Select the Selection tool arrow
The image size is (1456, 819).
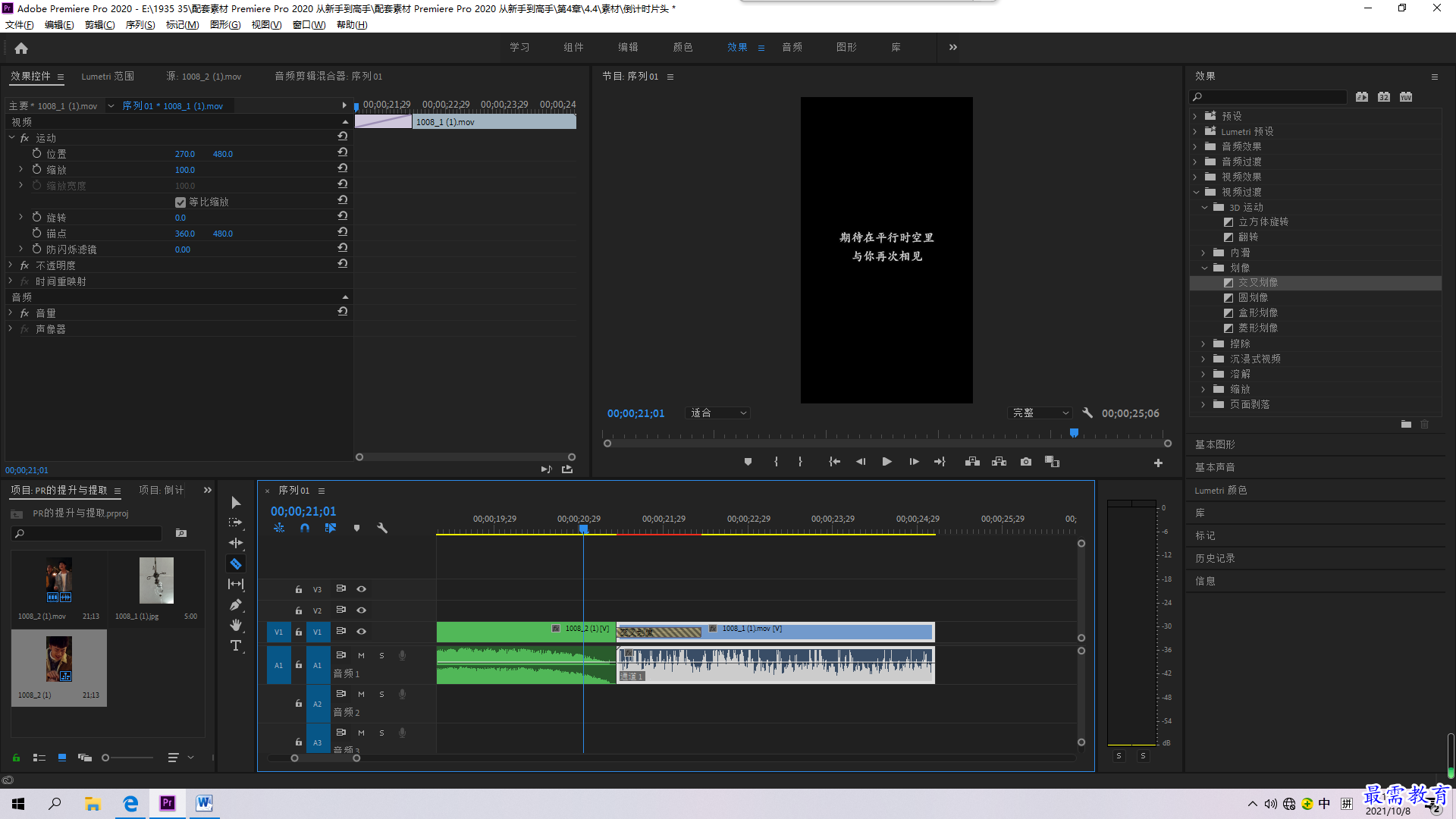pyautogui.click(x=236, y=503)
